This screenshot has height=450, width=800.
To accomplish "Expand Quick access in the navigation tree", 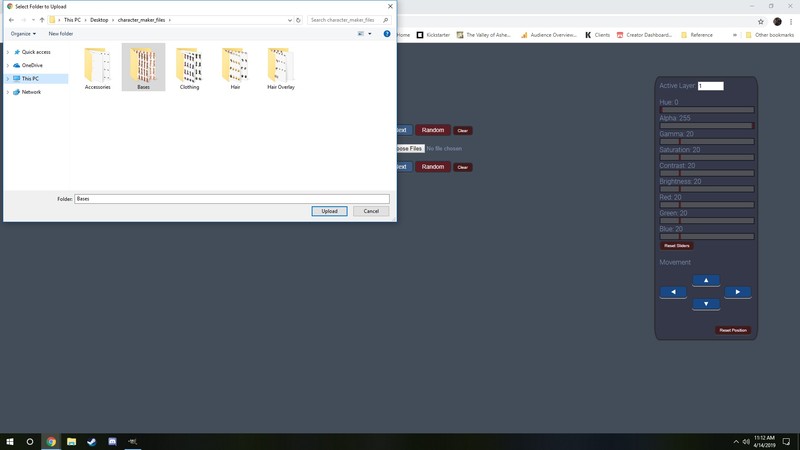I will 8,52.
